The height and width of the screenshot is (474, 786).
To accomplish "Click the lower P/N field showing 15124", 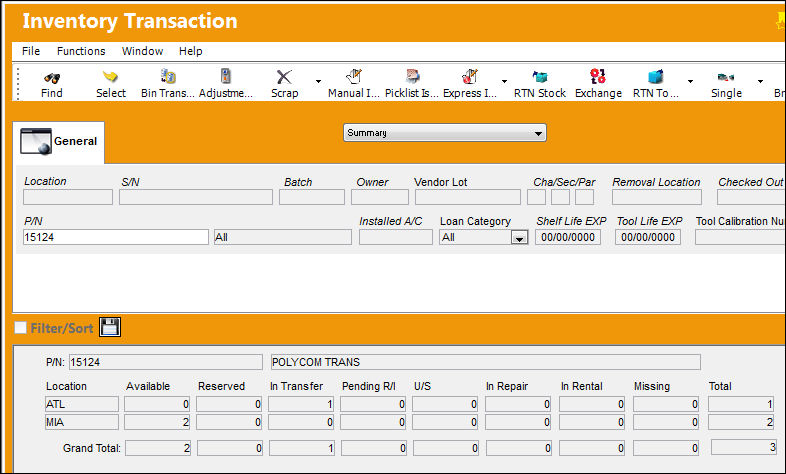I will pos(165,362).
